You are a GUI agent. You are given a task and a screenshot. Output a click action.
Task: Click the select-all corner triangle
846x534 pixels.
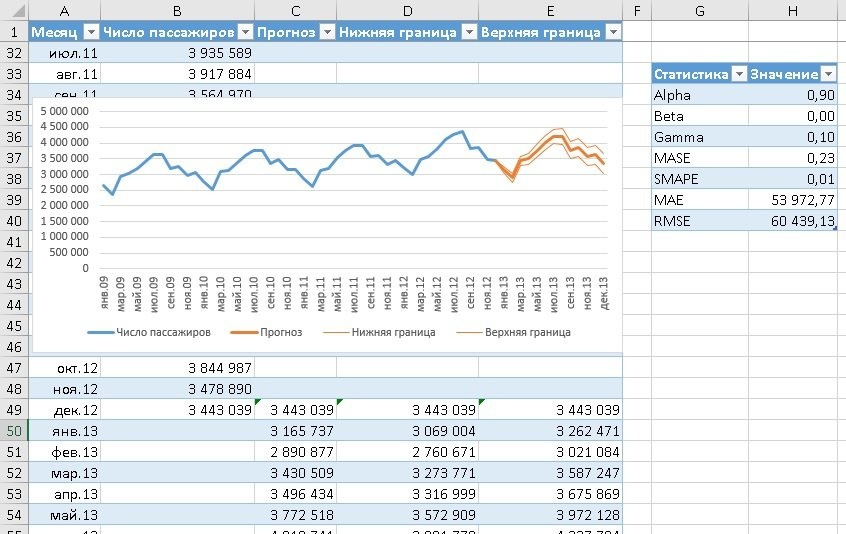pyautogui.click(x=15, y=11)
